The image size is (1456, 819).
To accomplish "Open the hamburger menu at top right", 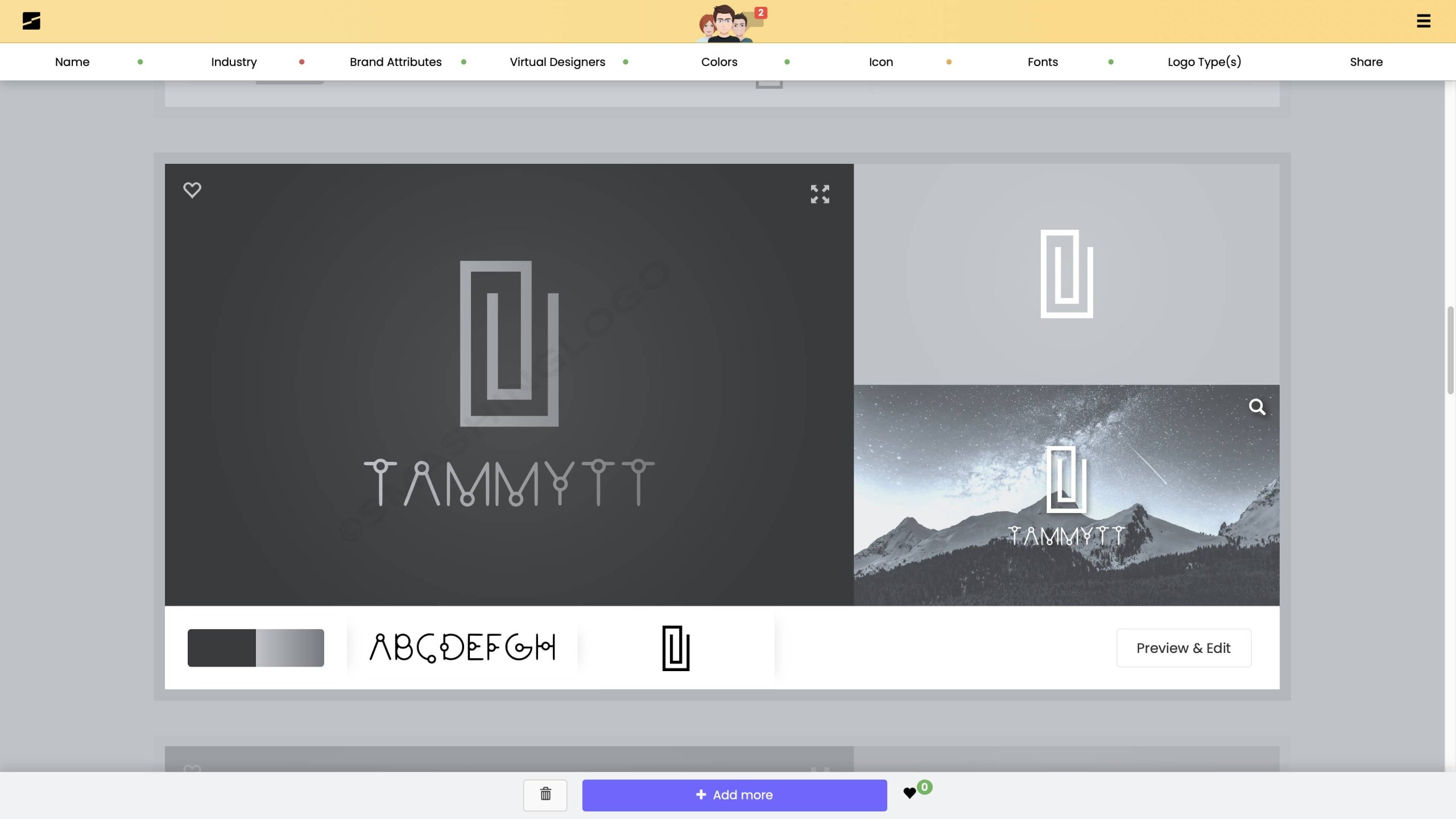I will coord(1424,21).
